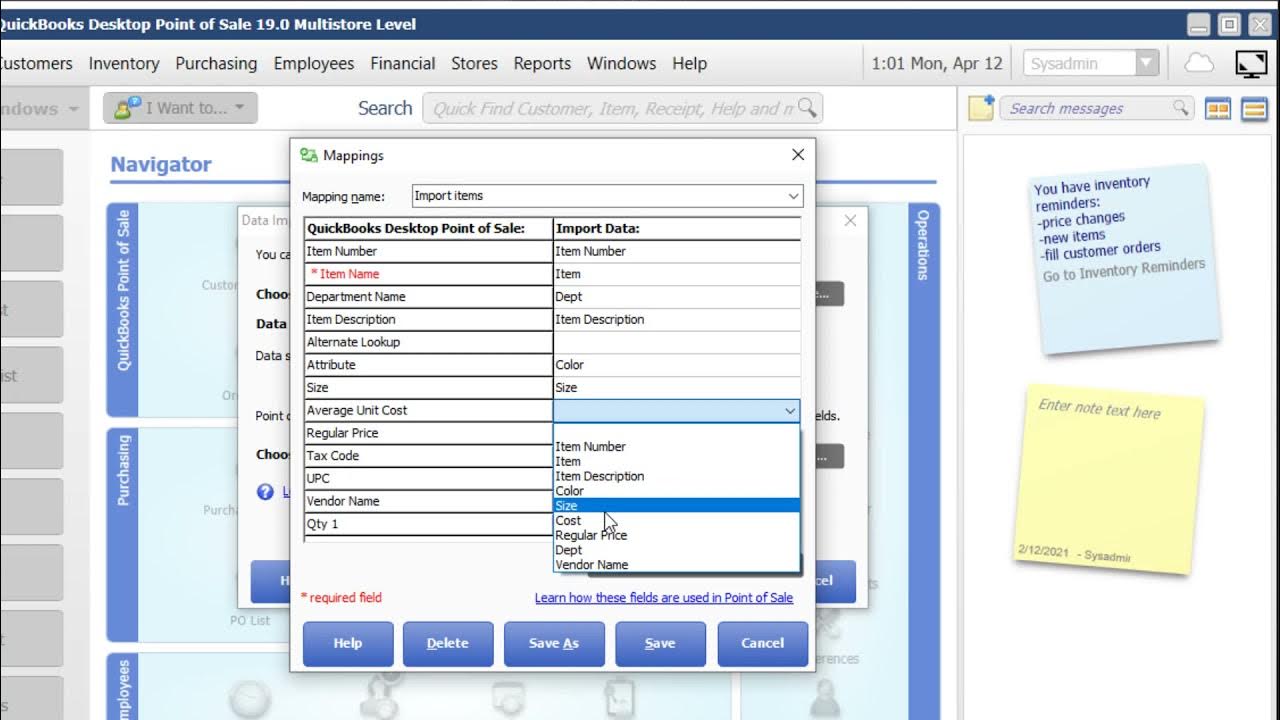The height and width of the screenshot is (720, 1280).
Task: Click the Mappings dialog title icon
Action: (309, 155)
